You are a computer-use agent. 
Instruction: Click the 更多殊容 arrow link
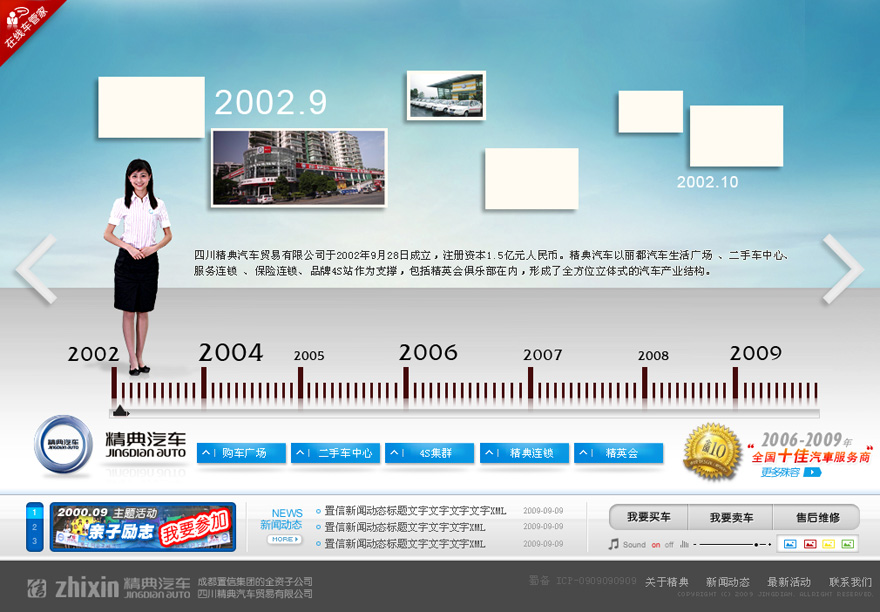pos(791,472)
